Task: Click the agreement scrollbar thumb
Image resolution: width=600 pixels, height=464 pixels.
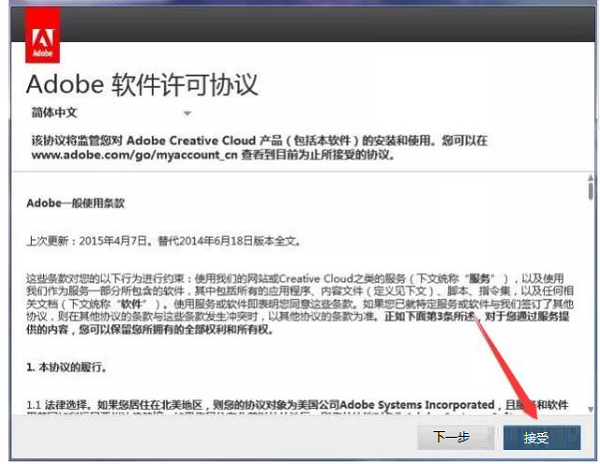Action: tap(591, 191)
